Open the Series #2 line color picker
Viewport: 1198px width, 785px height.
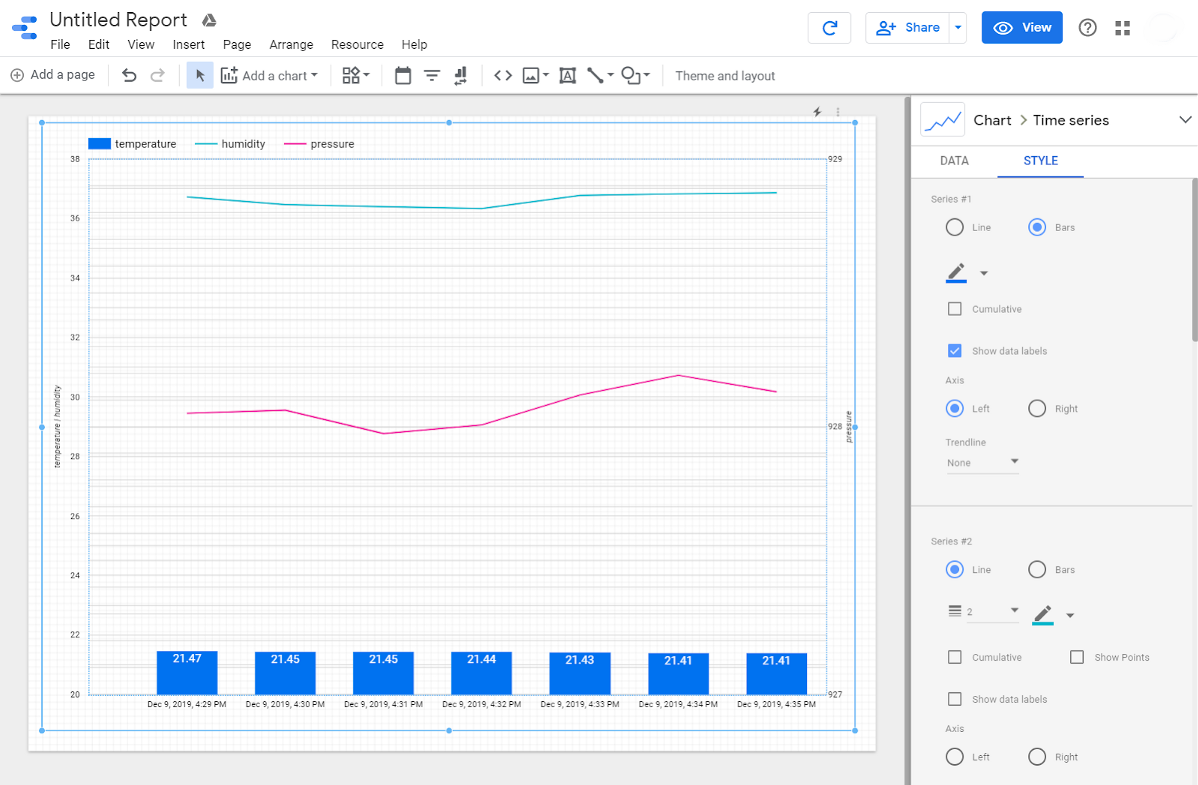[1045, 614]
